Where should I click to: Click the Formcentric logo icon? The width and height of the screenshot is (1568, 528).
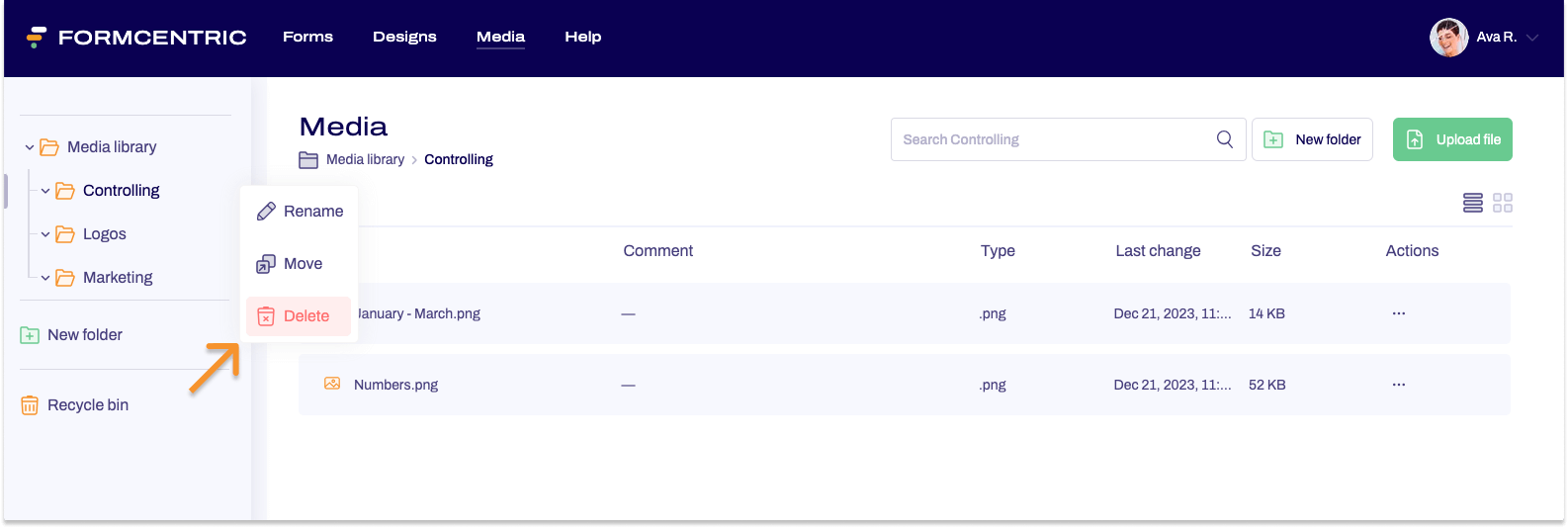(37, 38)
